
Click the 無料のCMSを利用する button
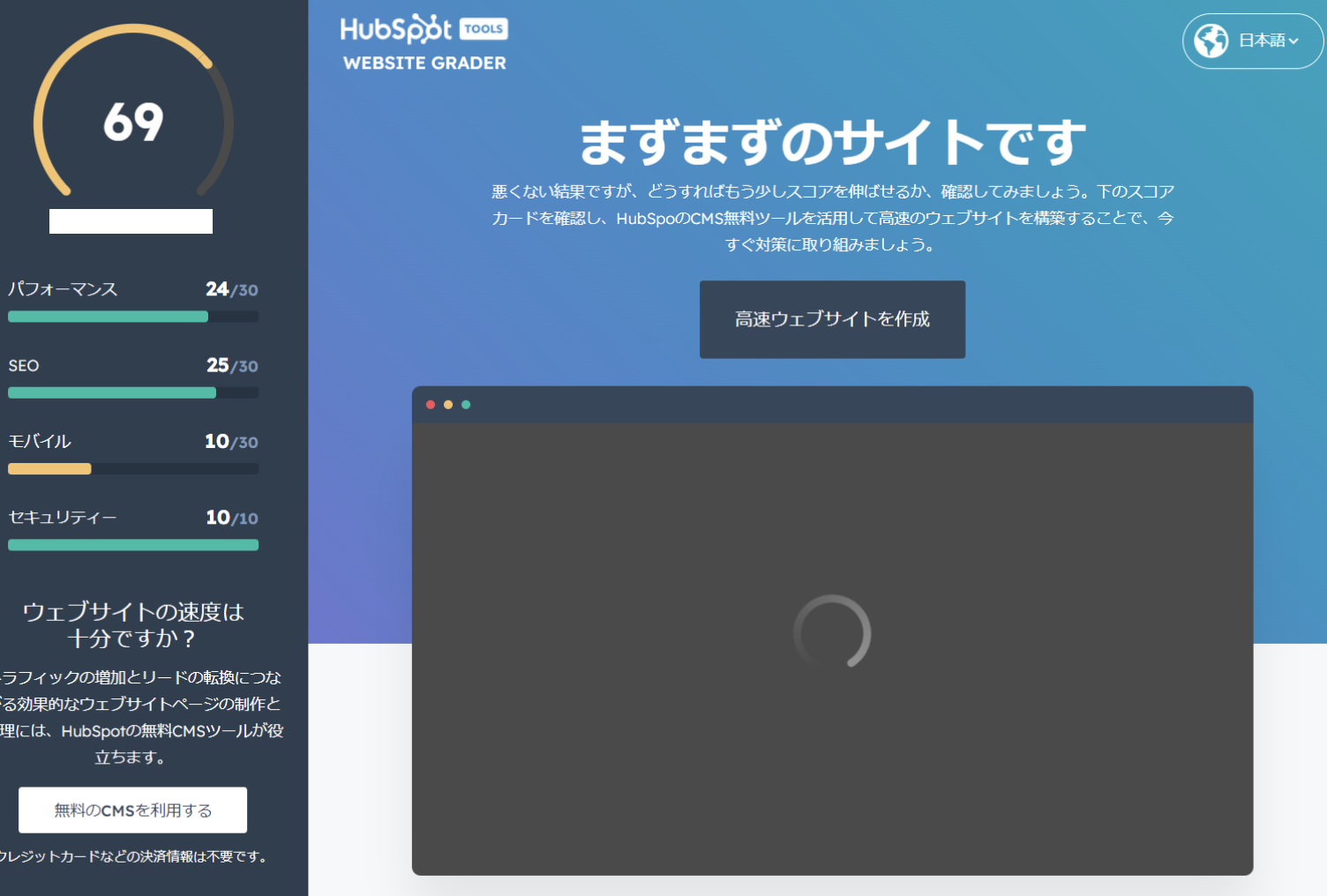pos(132,810)
